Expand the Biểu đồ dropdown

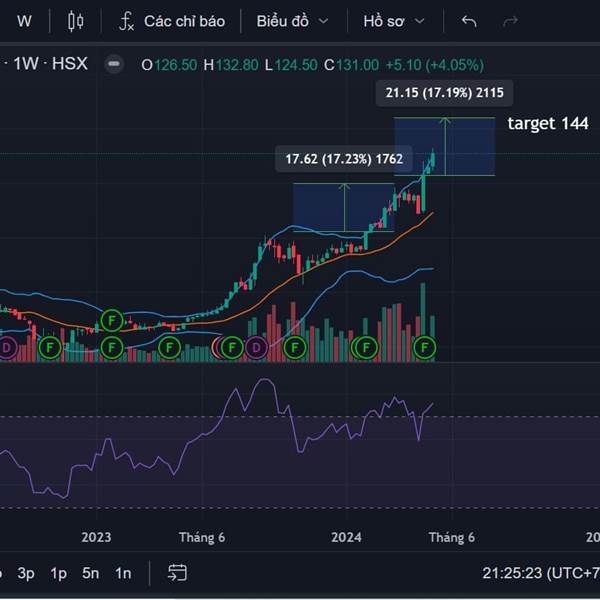pyautogui.click(x=292, y=21)
